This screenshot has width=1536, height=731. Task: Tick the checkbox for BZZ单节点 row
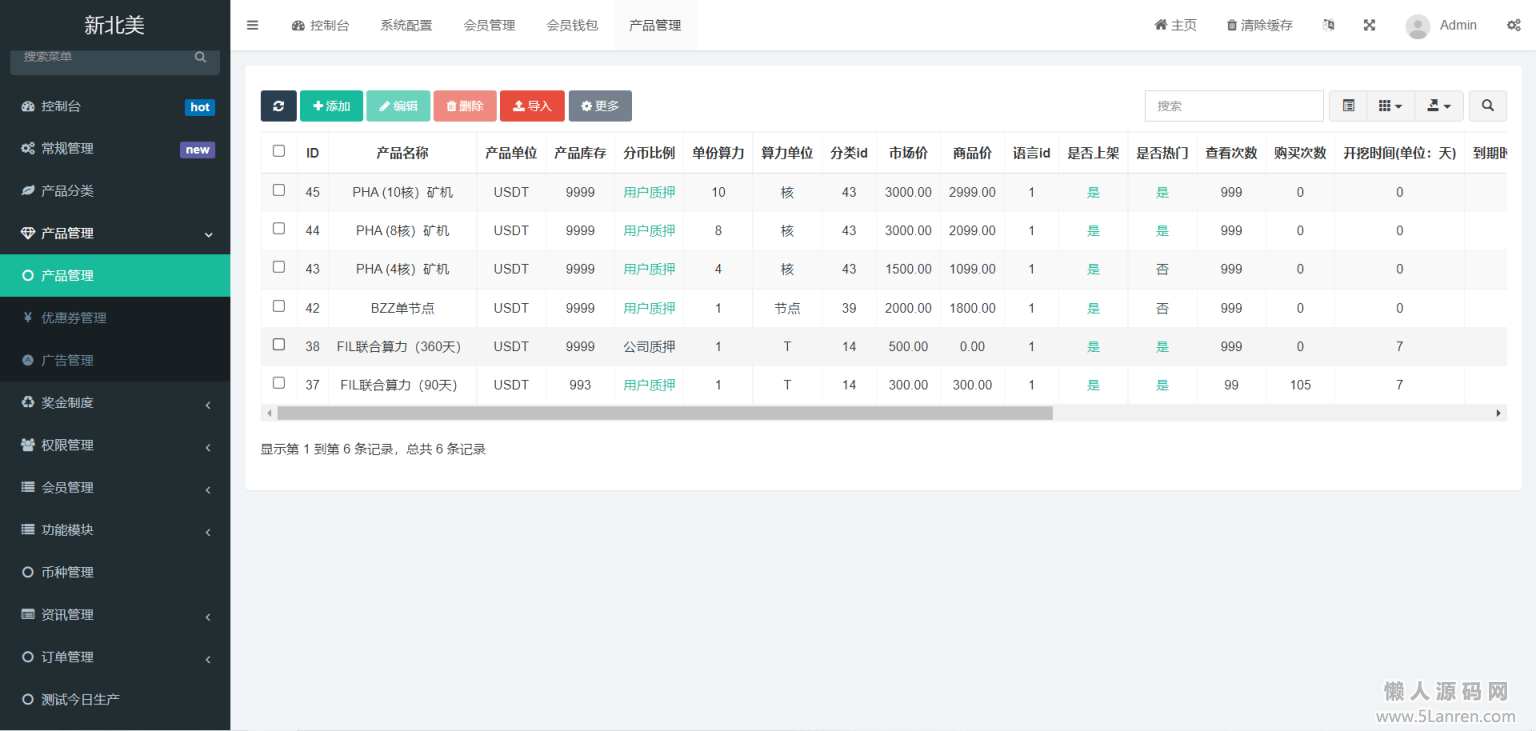279,306
